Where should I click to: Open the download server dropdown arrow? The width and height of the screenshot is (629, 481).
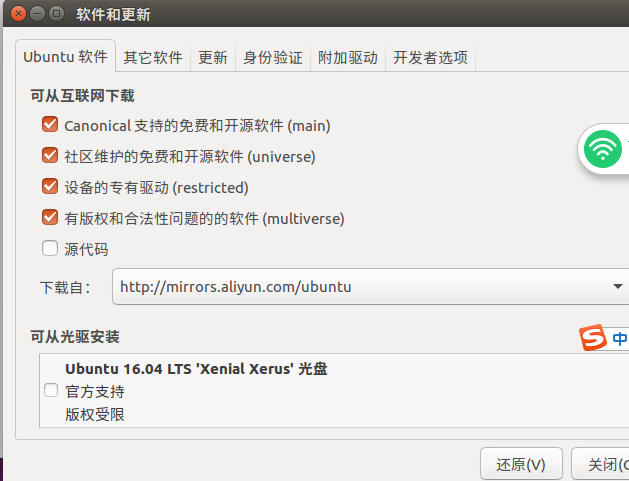tap(618, 286)
